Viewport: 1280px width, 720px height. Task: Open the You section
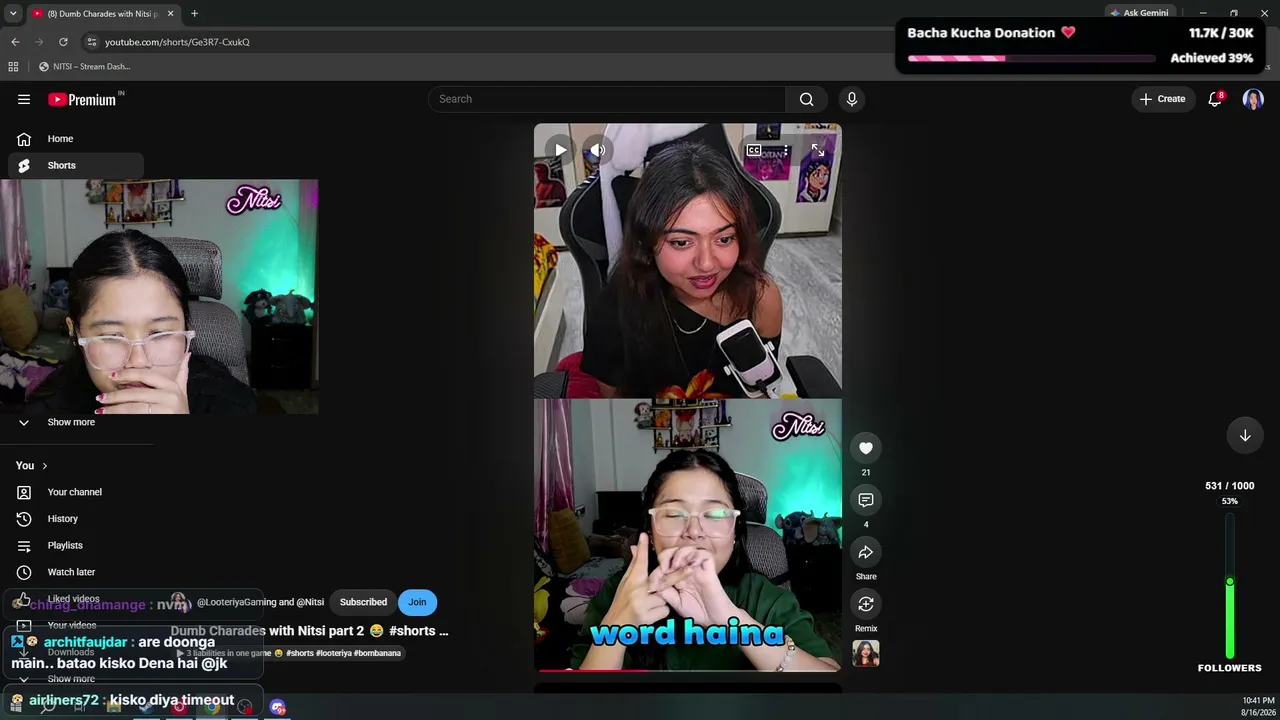32,465
